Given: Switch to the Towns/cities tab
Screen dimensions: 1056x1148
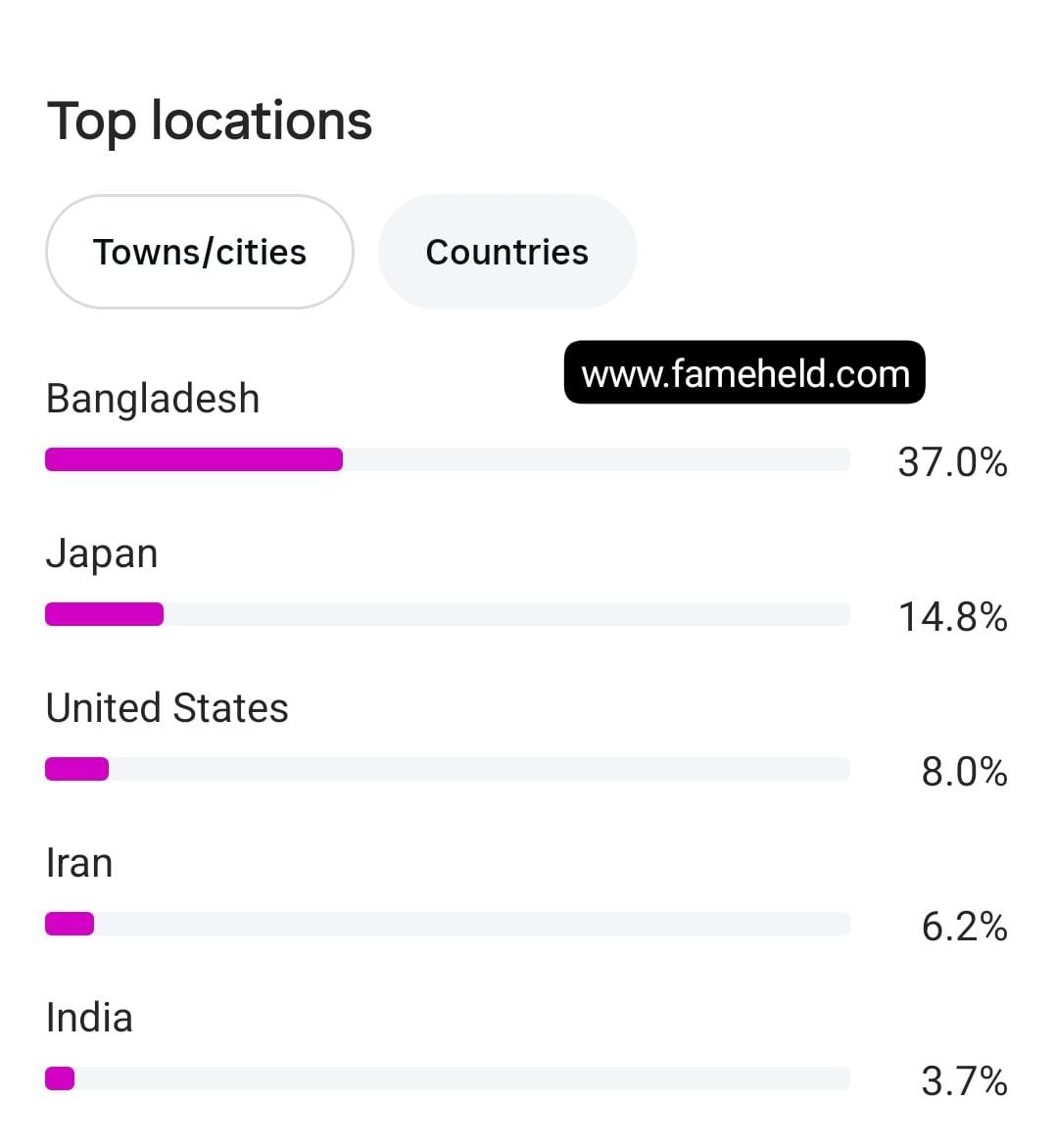Looking at the screenshot, I should (199, 252).
